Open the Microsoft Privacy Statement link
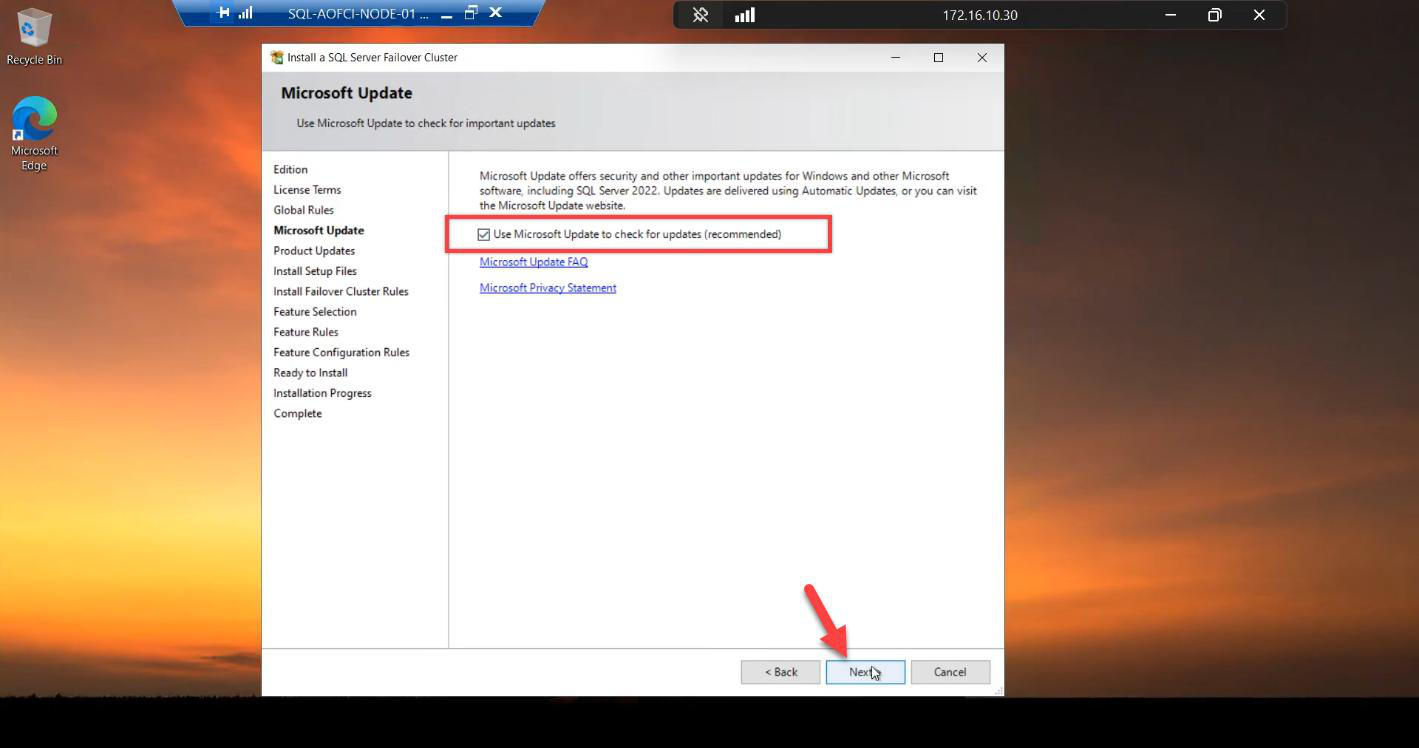Screen dimensions: 1419x748 (548, 288)
